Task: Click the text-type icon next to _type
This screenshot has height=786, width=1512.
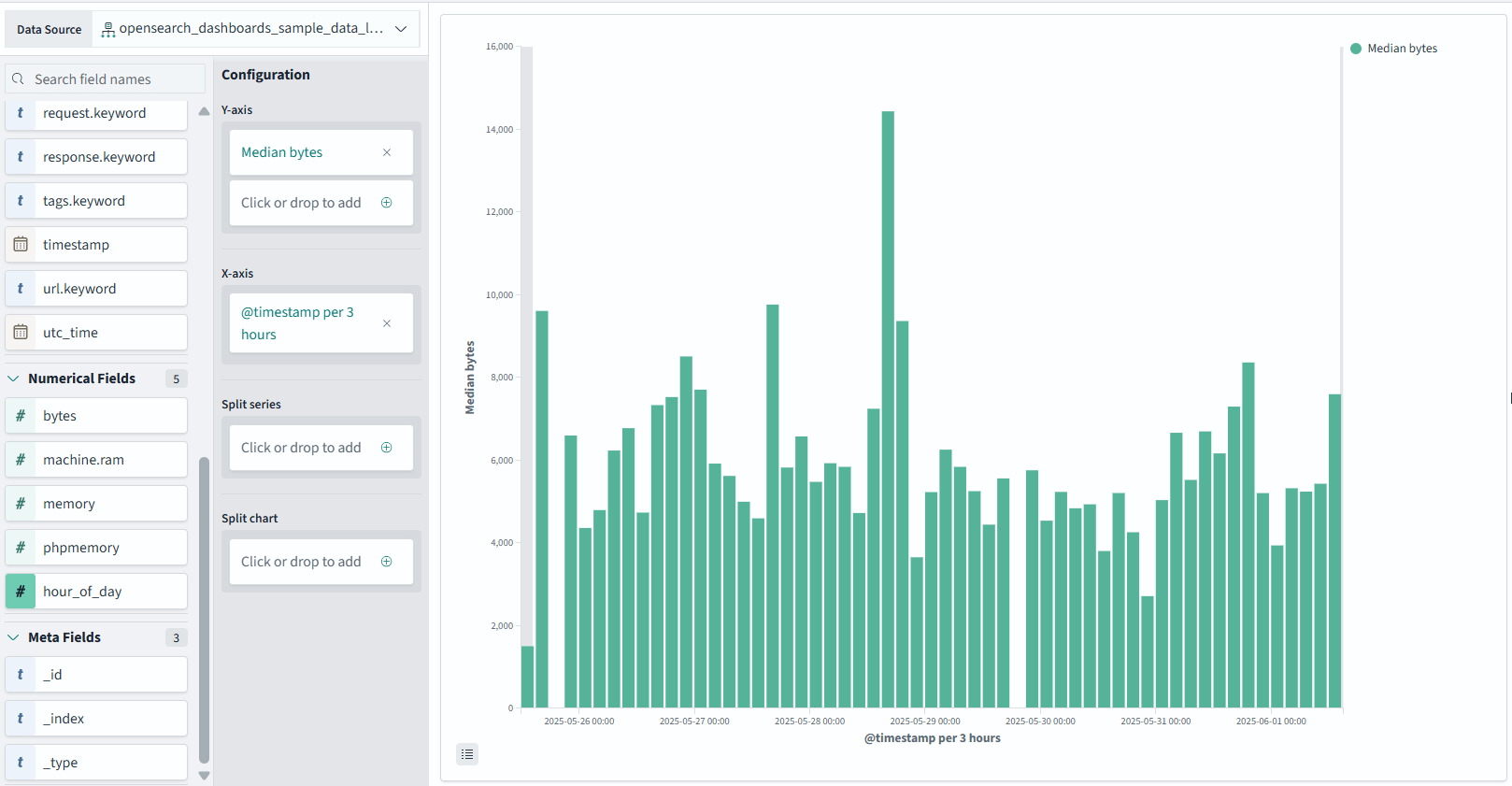Action: (x=21, y=763)
